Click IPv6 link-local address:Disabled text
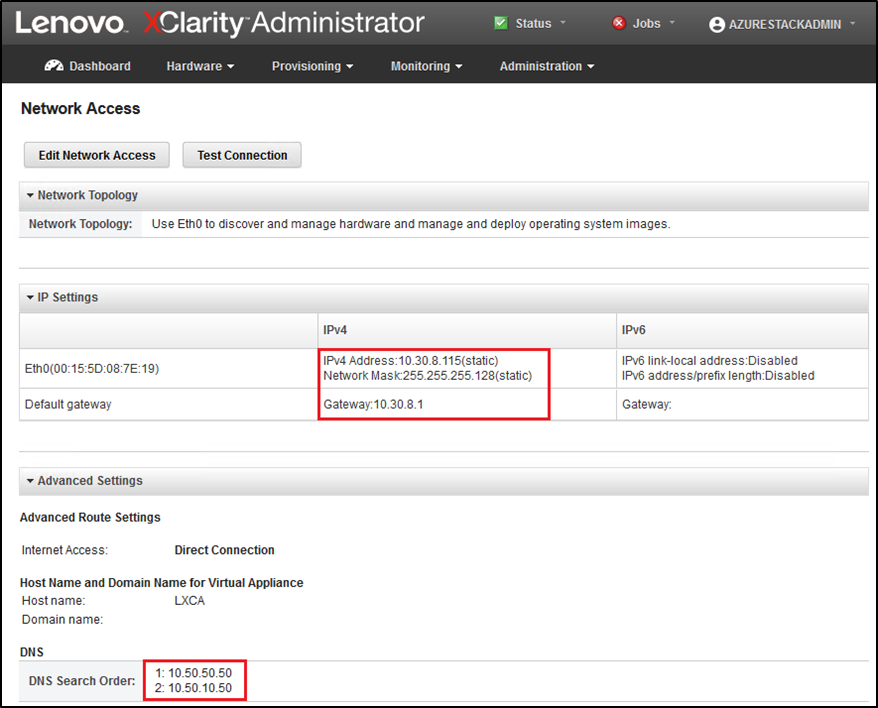 [709, 361]
